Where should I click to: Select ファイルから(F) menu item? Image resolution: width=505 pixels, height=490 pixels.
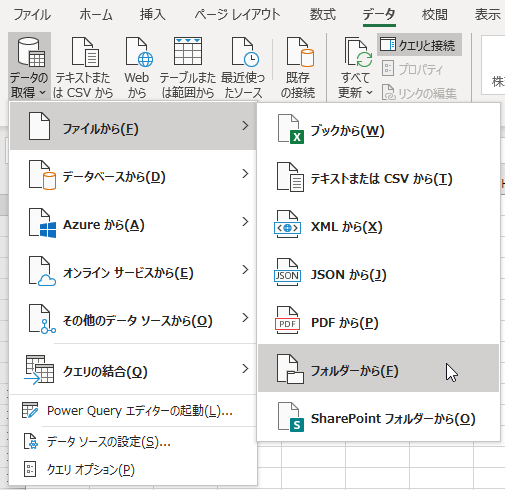click(x=133, y=126)
